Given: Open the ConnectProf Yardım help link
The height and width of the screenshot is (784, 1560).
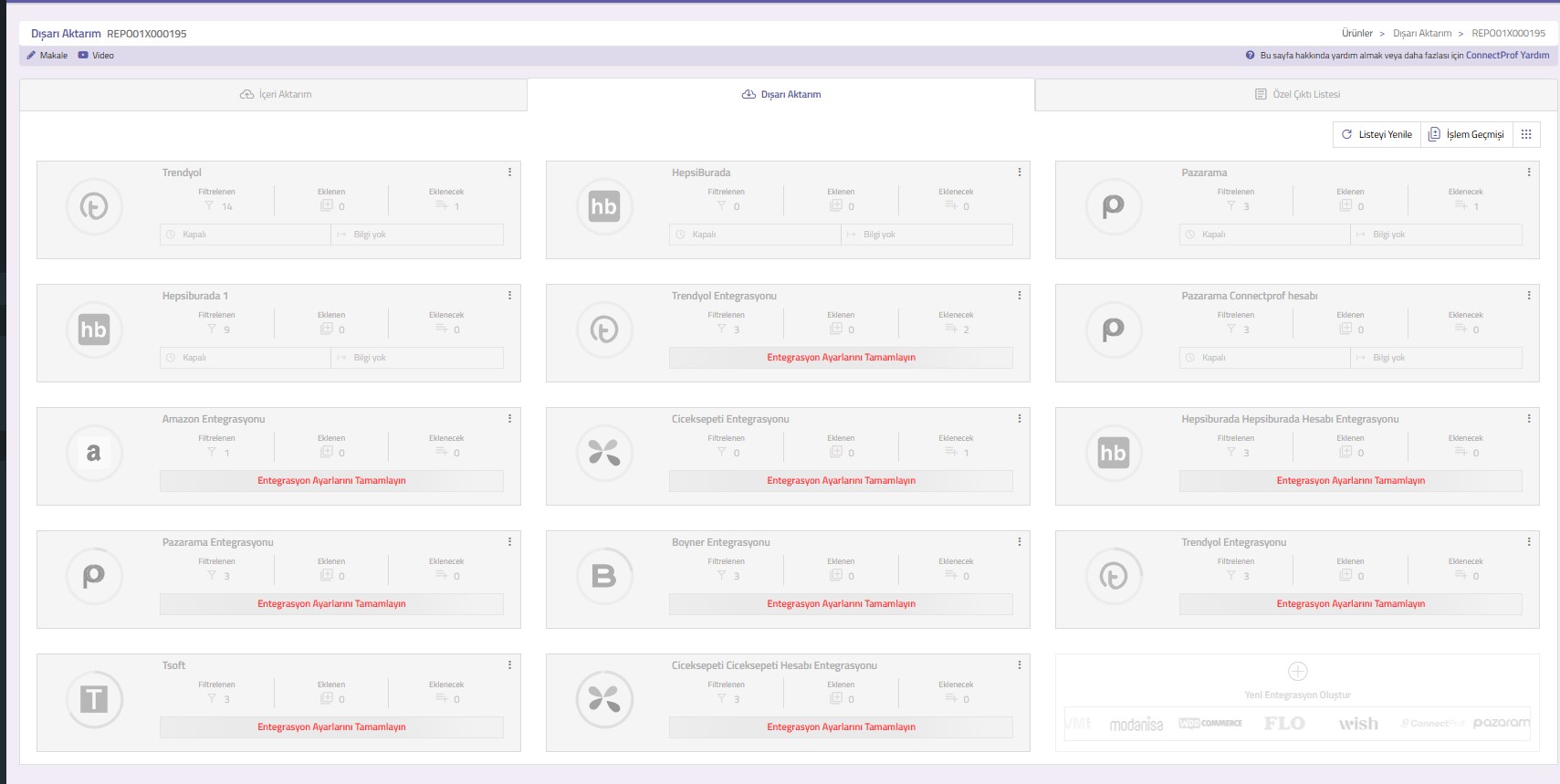Looking at the screenshot, I should point(1507,56).
